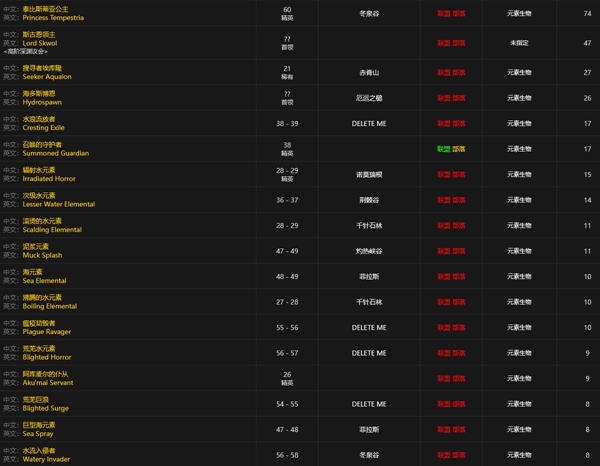Viewport: 600px width, 466px height.
Task: Click the 冬泉谷 zone in Princess Tempestria row
Action: (368, 14)
